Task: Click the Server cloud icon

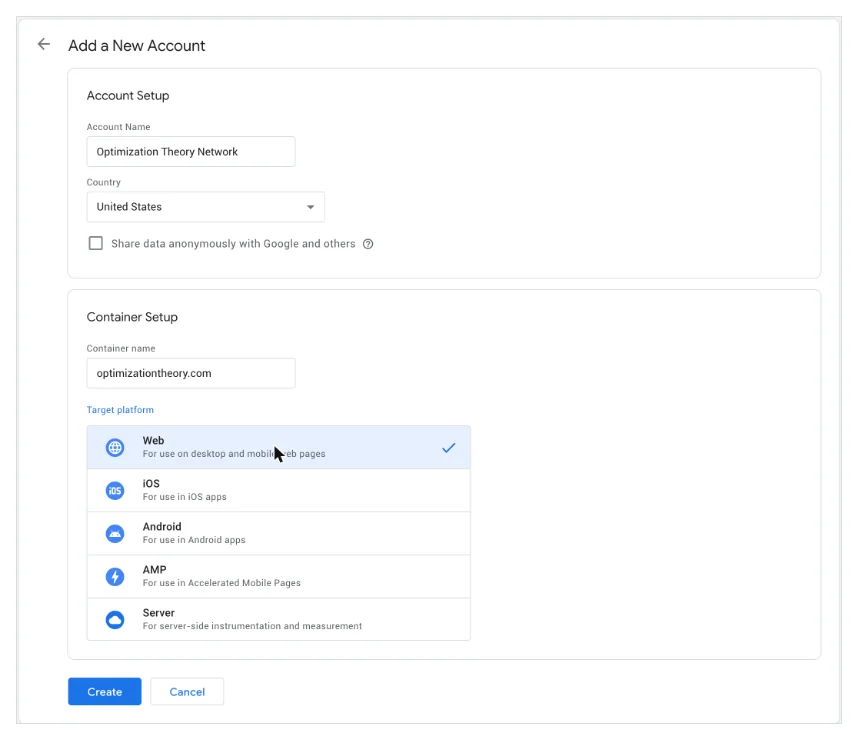Action: tap(115, 620)
